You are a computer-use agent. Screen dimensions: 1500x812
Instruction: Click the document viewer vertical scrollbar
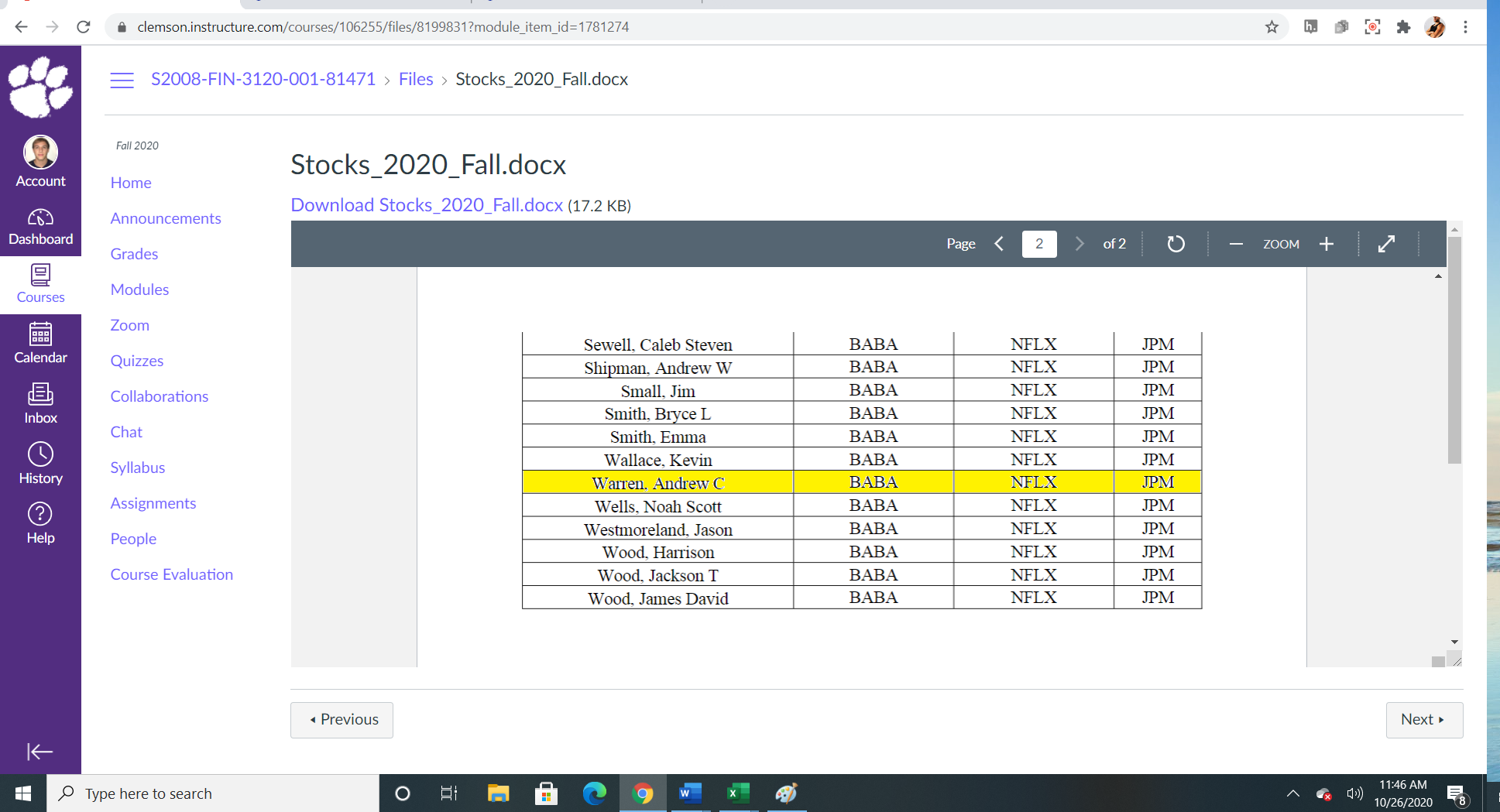1454,350
